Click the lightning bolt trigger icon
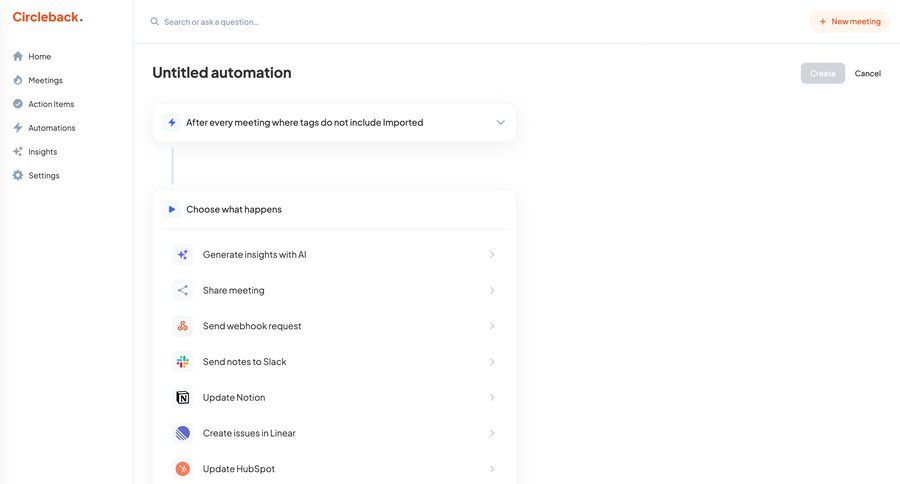This screenshot has width=900, height=484. click(172, 123)
